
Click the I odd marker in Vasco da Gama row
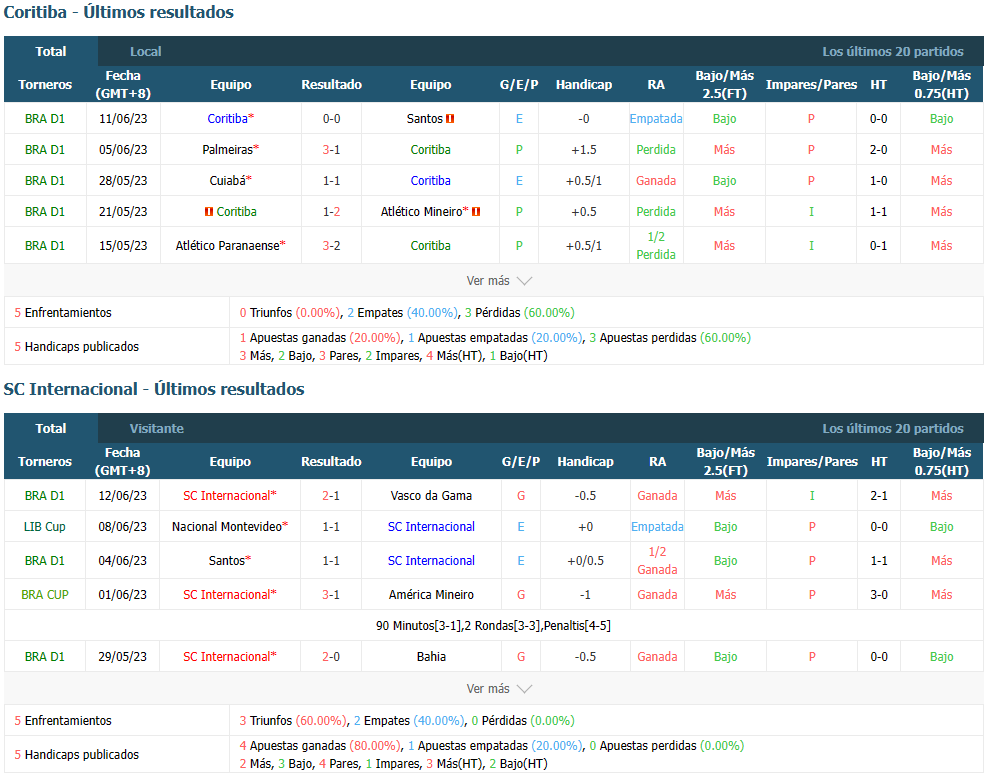click(812, 495)
